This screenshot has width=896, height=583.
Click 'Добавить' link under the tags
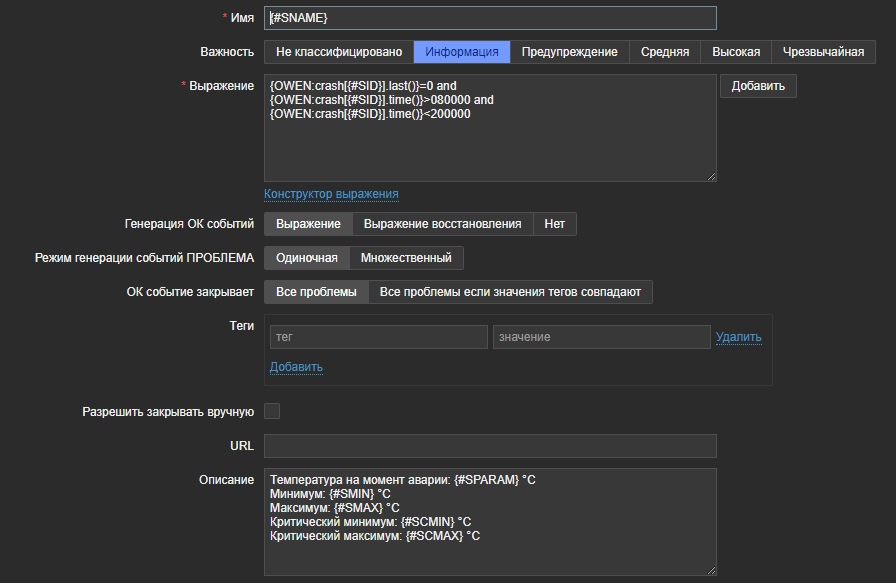(x=296, y=367)
